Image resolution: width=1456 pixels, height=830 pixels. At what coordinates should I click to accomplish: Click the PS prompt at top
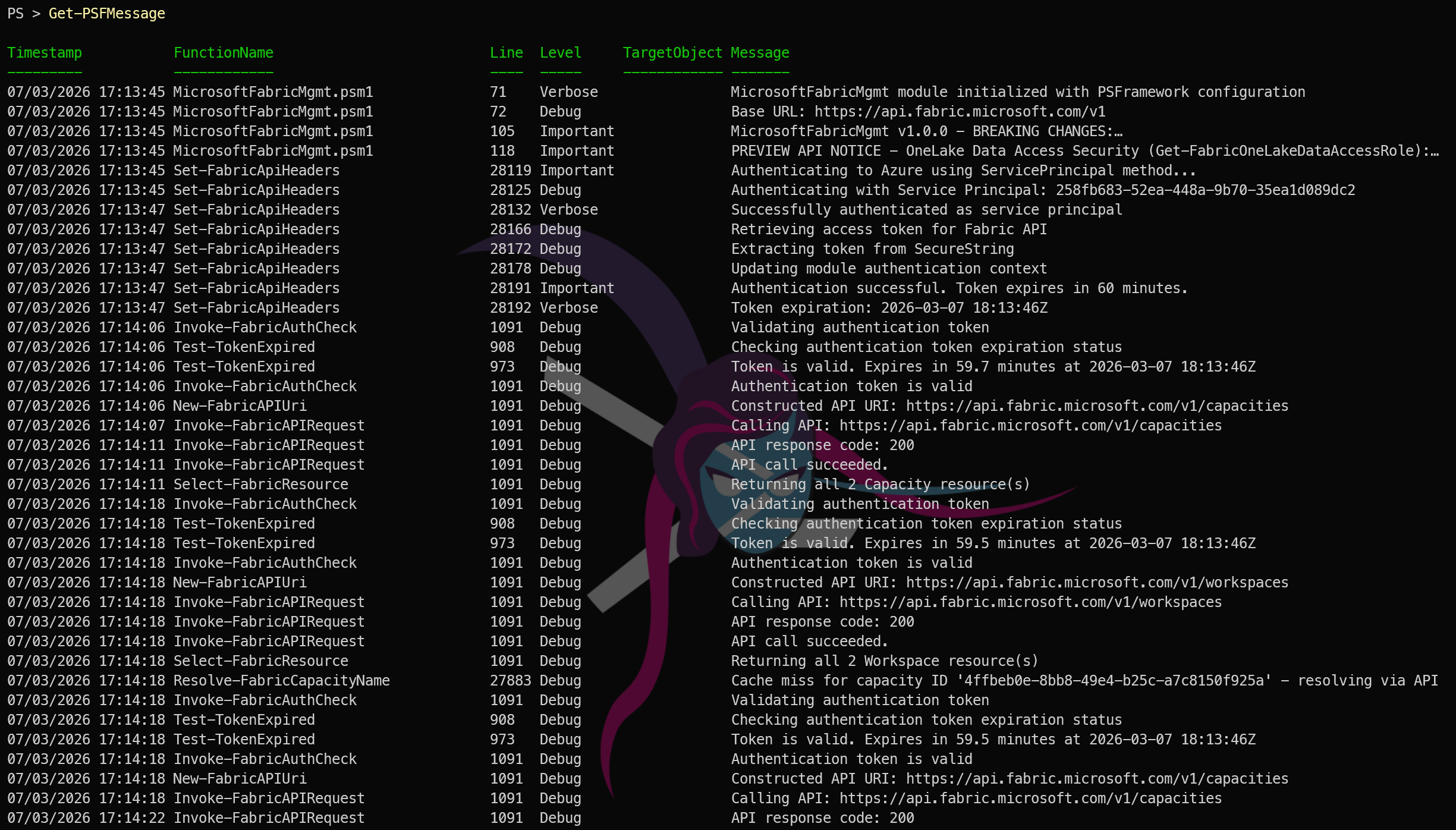pos(24,13)
